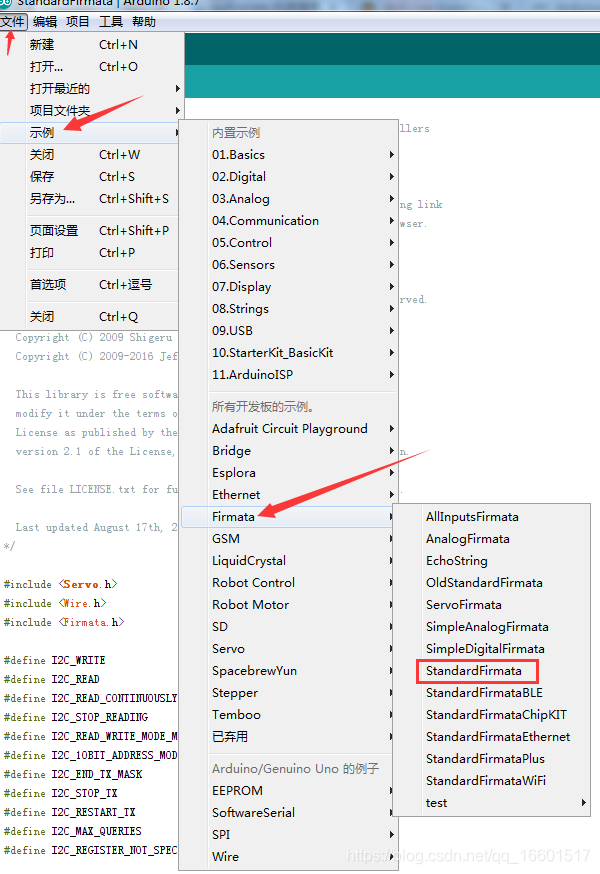Image resolution: width=600 pixels, height=874 pixels.
Task: Expand 04.Communication examples submenu
Action: point(290,221)
